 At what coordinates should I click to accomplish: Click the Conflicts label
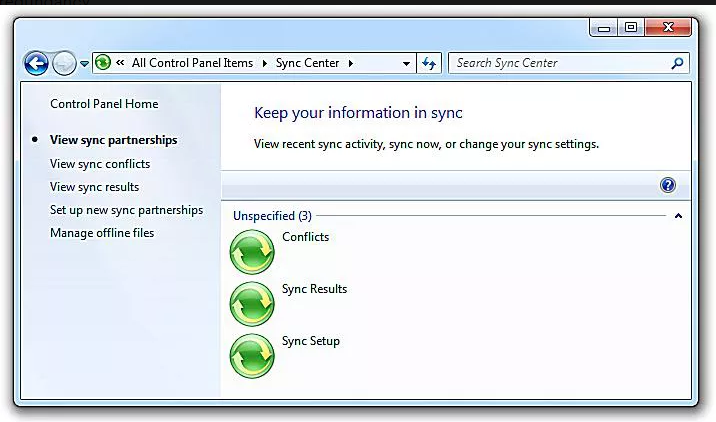[305, 237]
